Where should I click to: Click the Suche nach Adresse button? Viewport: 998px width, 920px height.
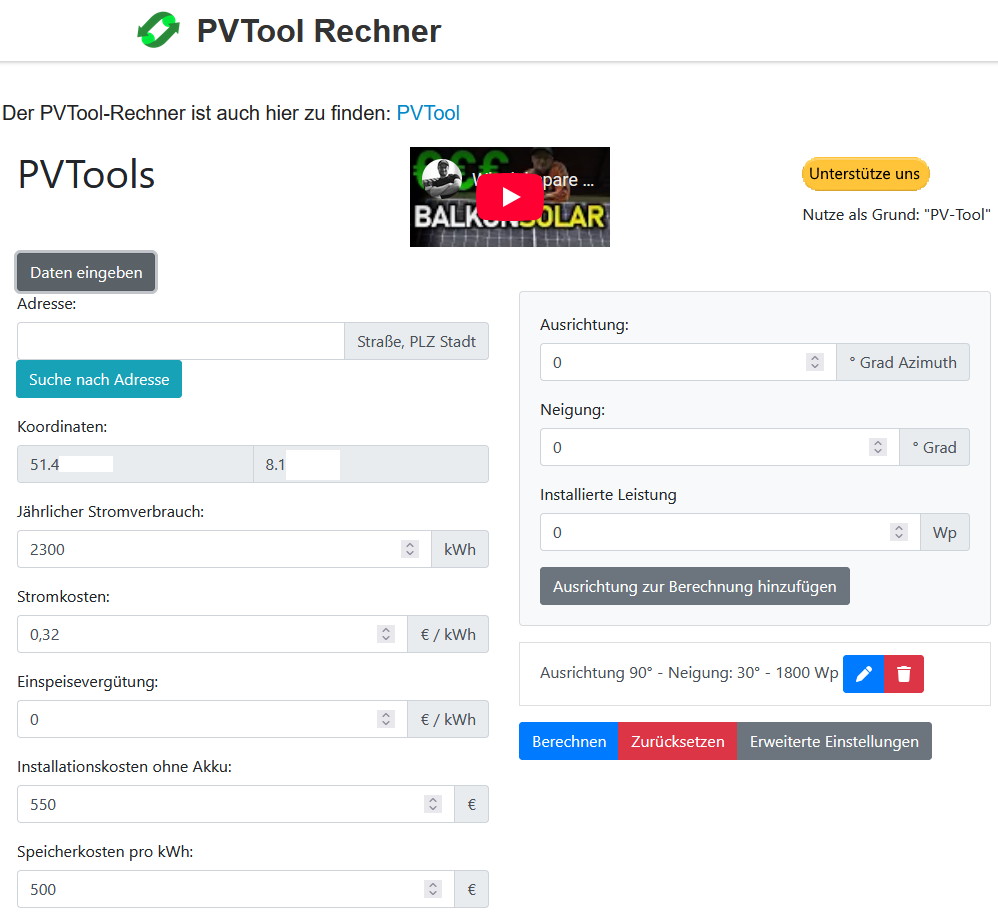click(x=99, y=379)
